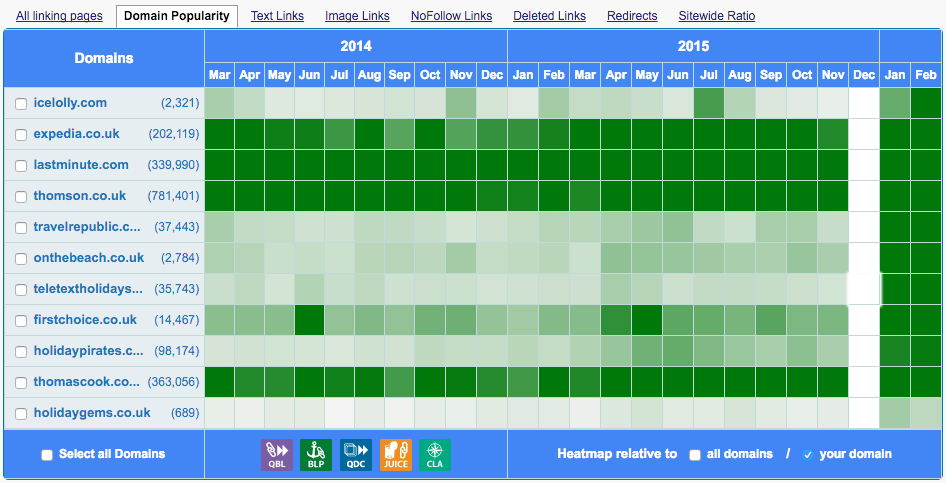Click firstchoice.co.uk Jun 2014 heatmap cell
This screenshot has width=946, height=483.
[x=310, y=320]
